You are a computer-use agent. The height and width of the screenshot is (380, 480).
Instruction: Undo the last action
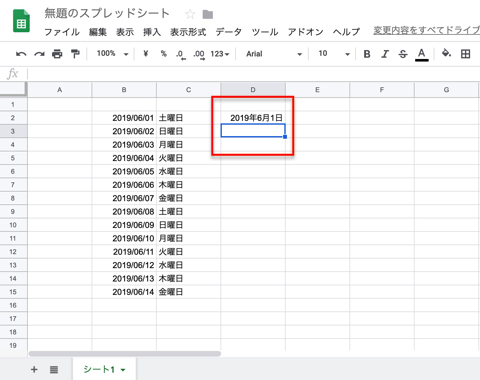tap(21, 54)
